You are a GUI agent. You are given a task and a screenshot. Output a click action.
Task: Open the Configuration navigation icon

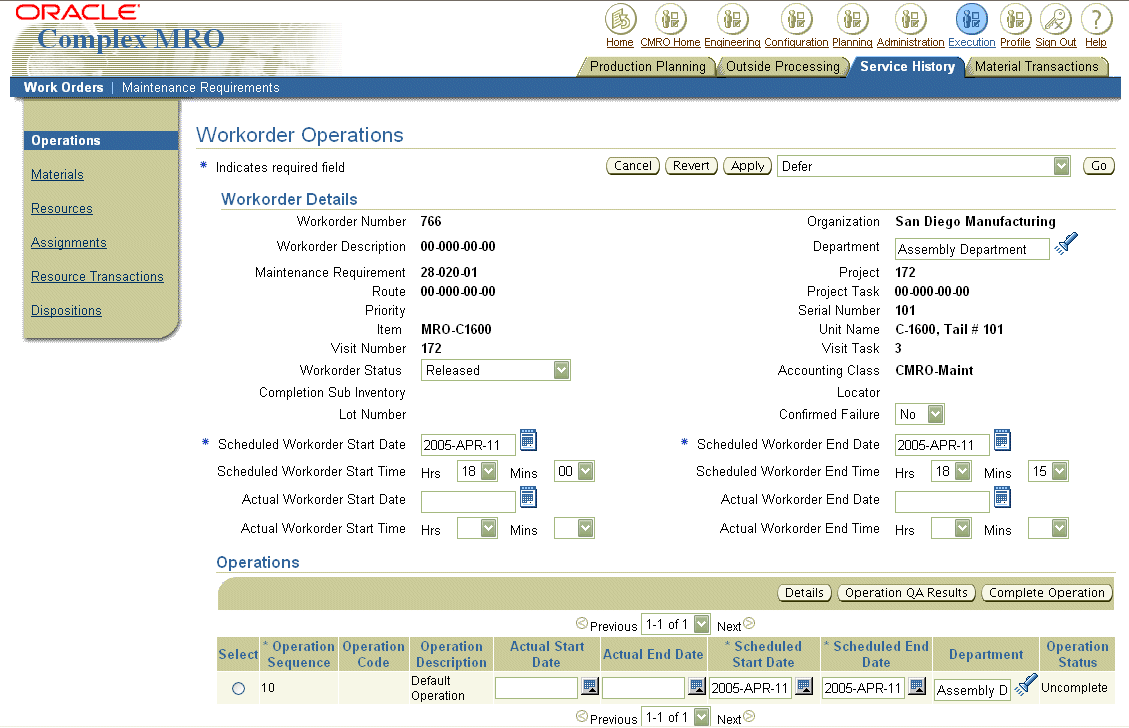click(796, 19)
